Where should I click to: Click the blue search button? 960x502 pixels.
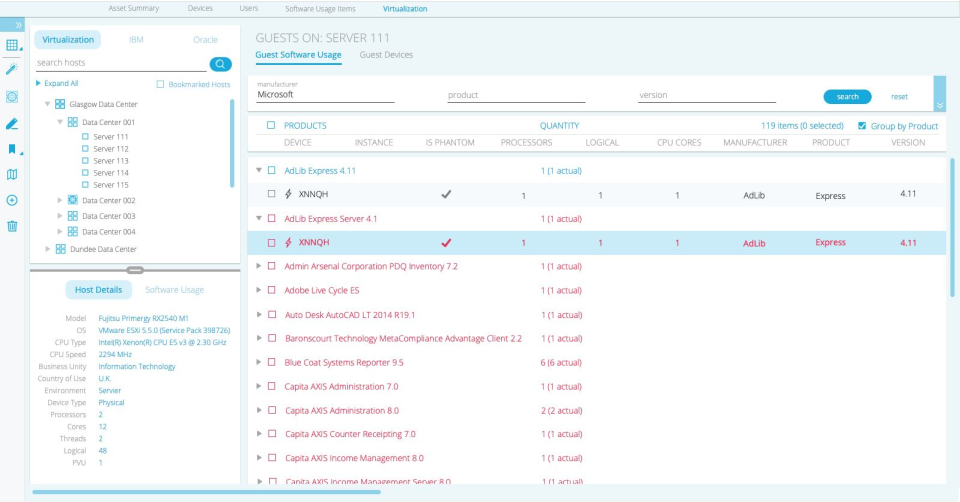(847, 97)
